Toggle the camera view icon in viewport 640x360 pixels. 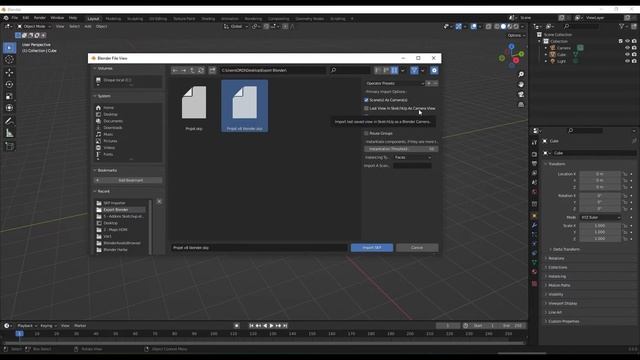click(x=521, y=94)
